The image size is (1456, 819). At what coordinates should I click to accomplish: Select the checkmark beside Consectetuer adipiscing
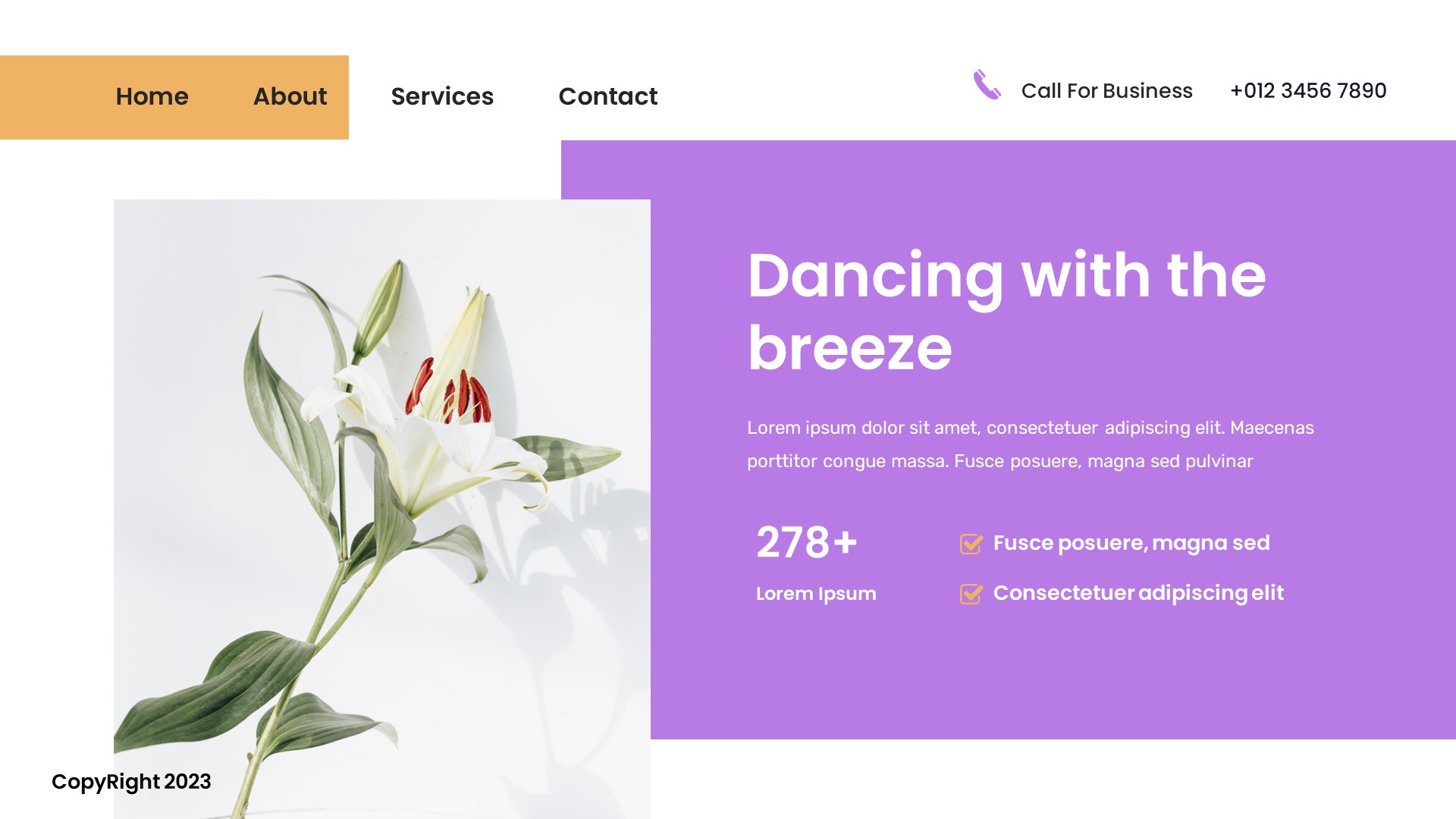coord(971,595)
